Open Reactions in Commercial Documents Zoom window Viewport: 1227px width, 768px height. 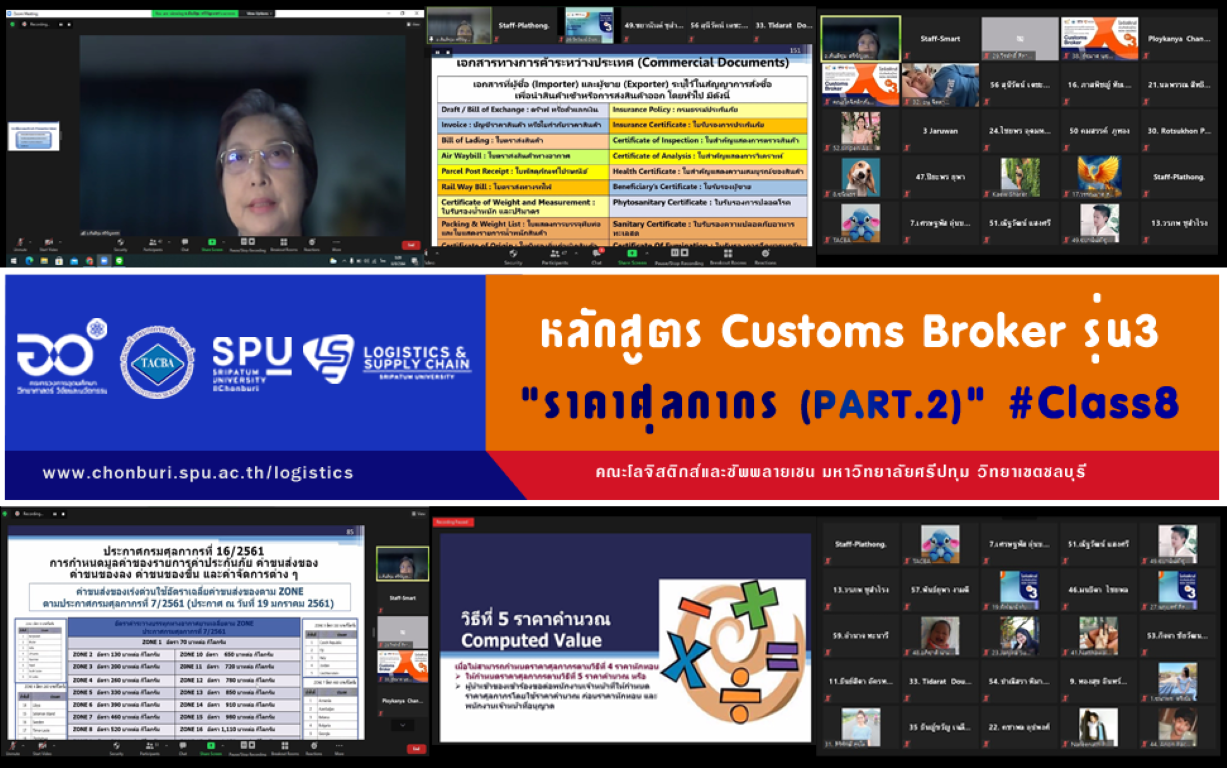pyautogui.click(x=765, y=258)
